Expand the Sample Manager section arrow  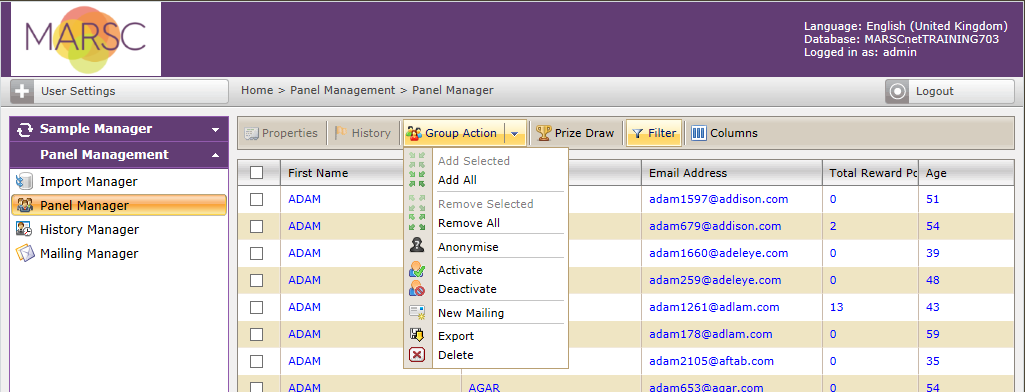click(x=216, y=130)
